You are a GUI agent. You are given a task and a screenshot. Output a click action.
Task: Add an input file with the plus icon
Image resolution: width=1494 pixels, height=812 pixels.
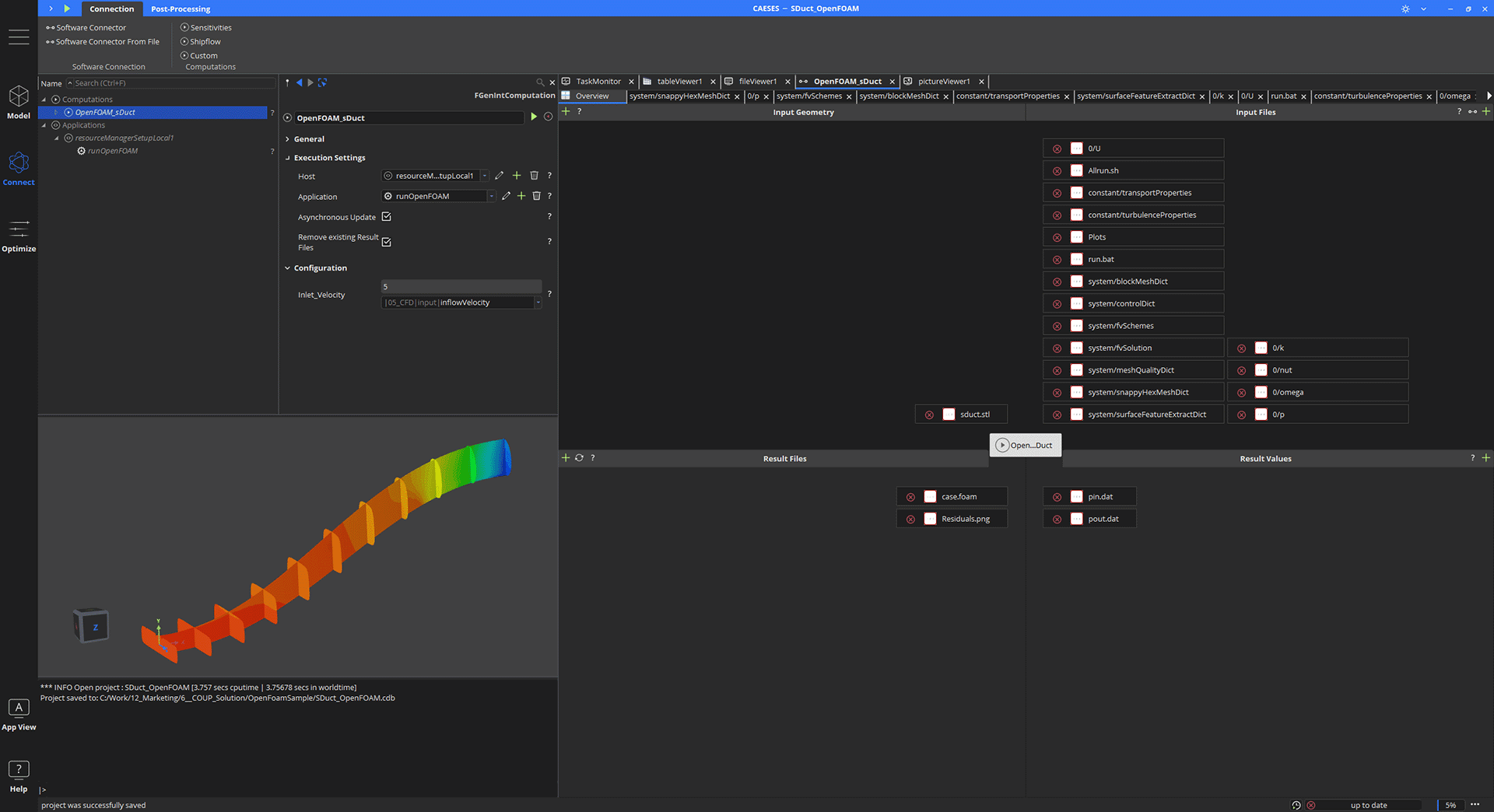click(x=1486, y=111)
